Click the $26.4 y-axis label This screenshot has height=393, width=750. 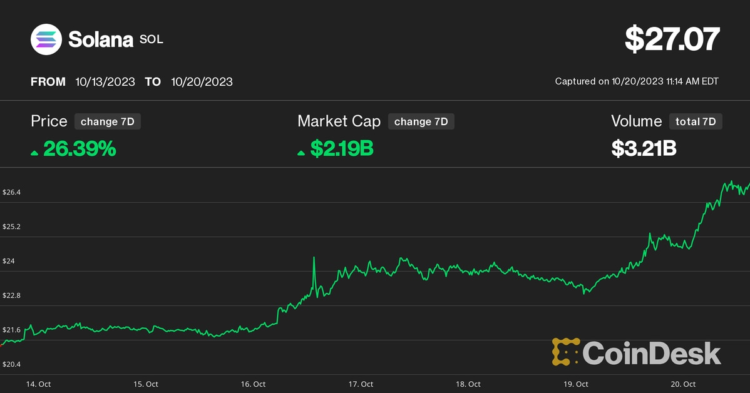11,192
